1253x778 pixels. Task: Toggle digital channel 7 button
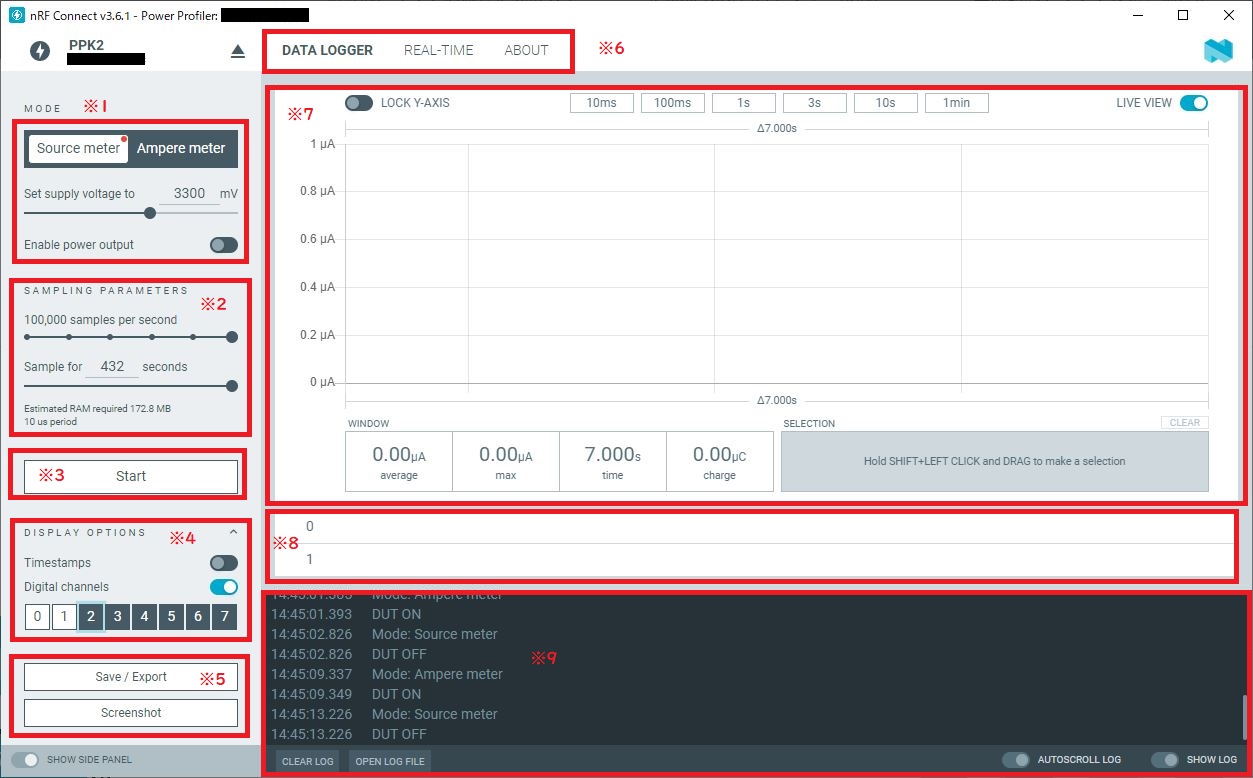coord(225,617)
